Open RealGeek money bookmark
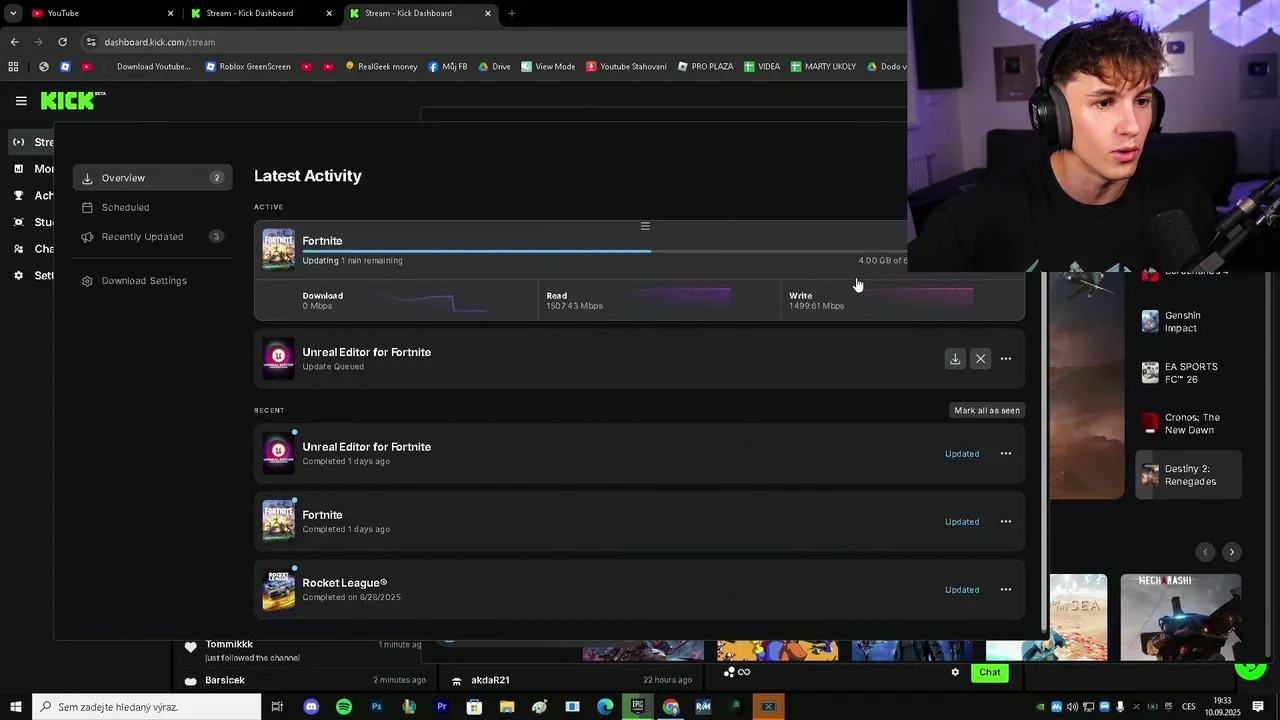Image resolution: width=1280 pixels, height=720 pixels. click(x=381, y=67)
